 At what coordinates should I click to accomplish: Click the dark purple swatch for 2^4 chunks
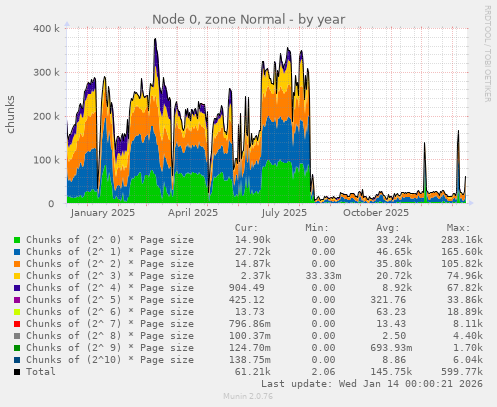17,288
